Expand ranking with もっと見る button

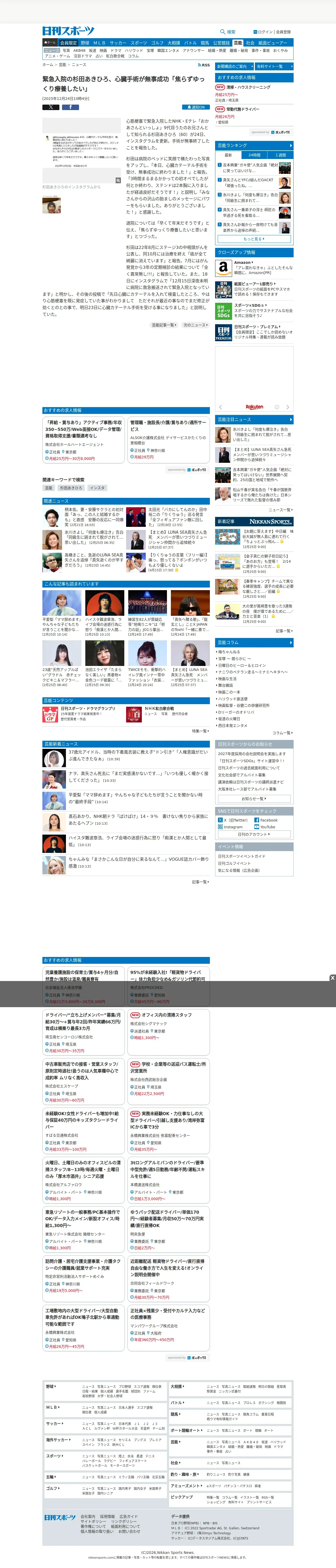(254, 239)
